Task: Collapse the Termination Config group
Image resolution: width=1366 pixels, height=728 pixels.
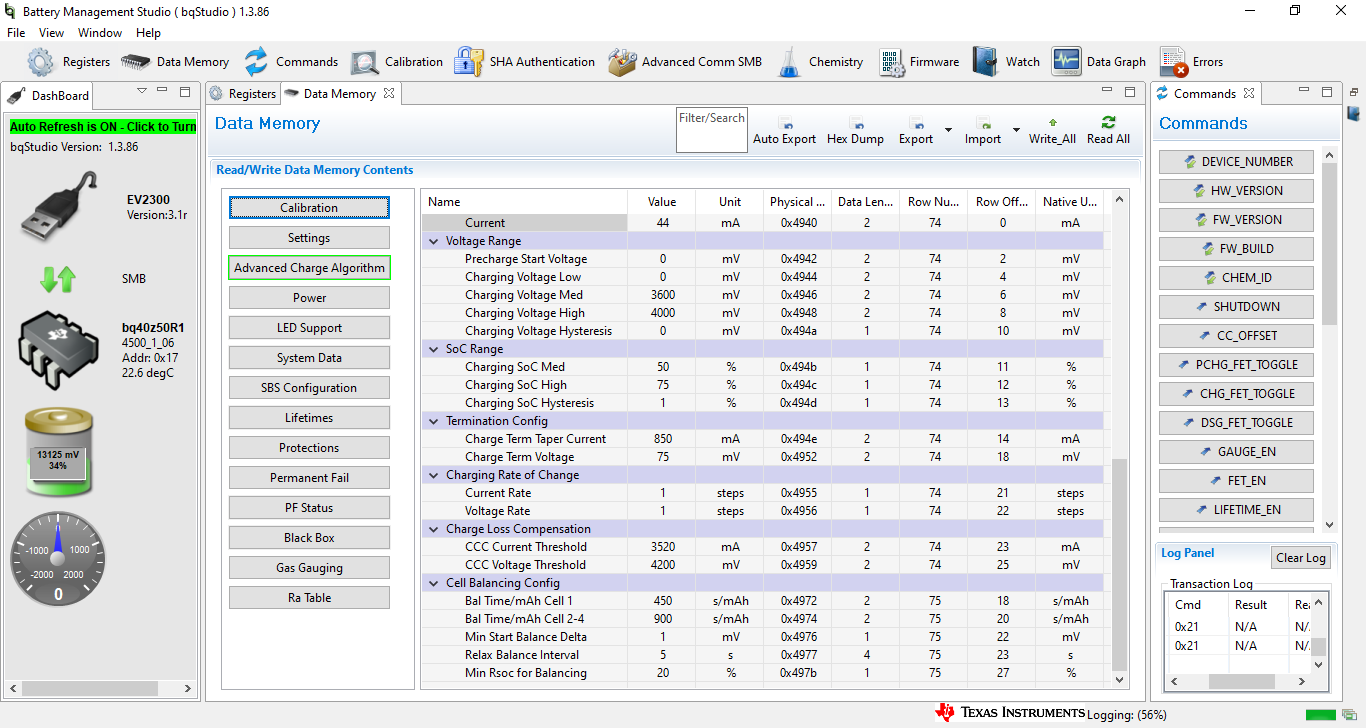Action: [434, 421]
